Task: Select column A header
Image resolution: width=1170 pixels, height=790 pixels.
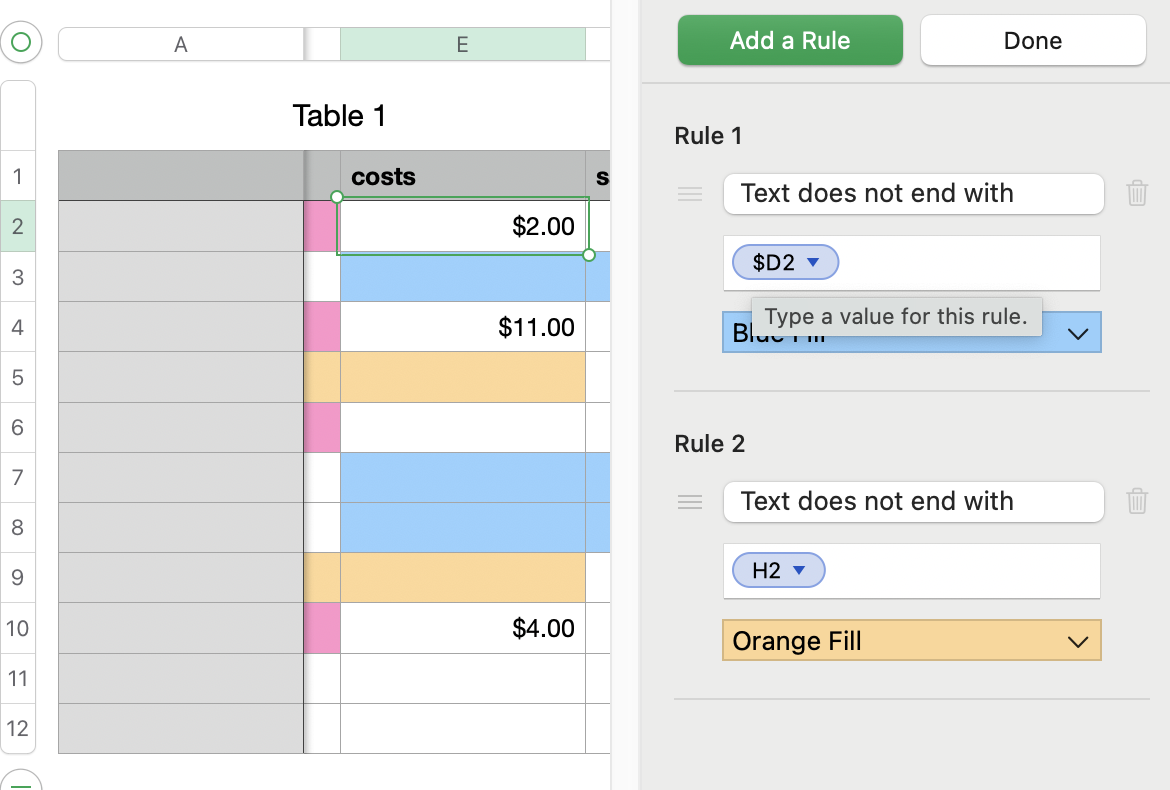Action: [181, 44]
